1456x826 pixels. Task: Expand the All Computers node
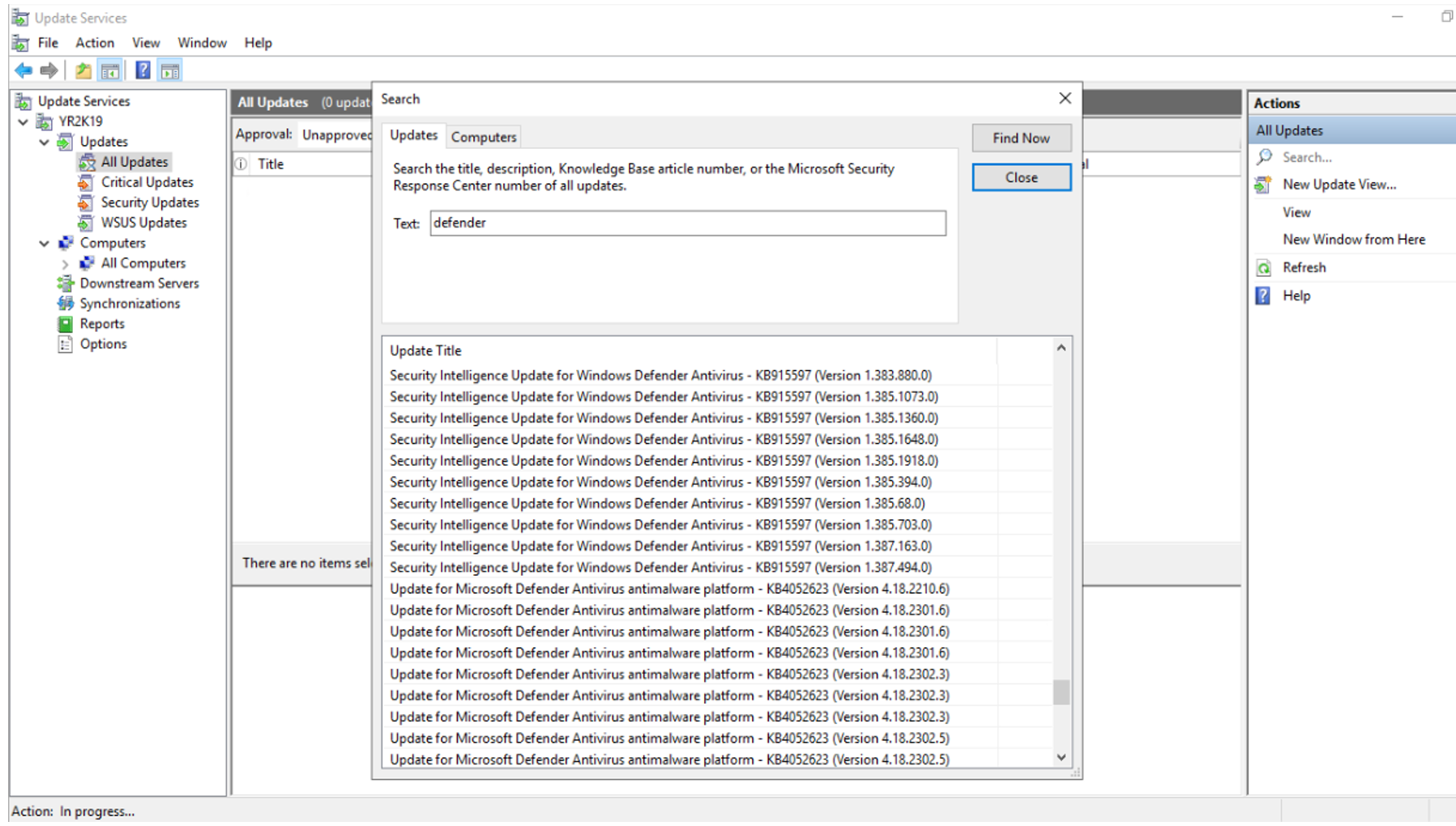(65, 264)
